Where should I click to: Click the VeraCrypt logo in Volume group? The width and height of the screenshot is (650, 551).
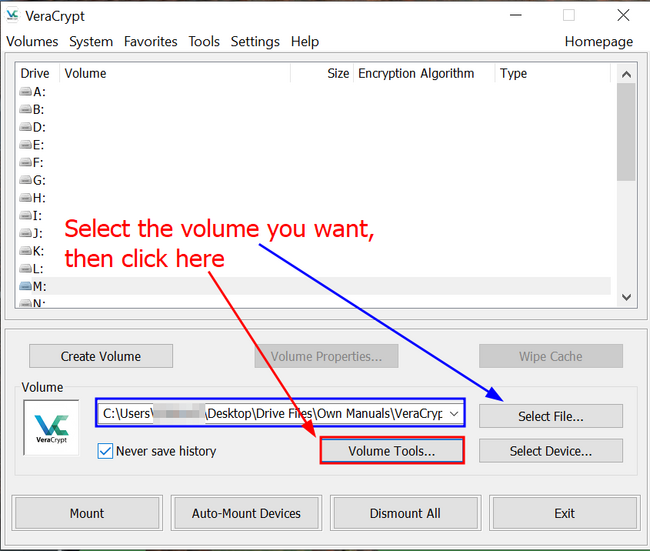(x=51, y=428)
